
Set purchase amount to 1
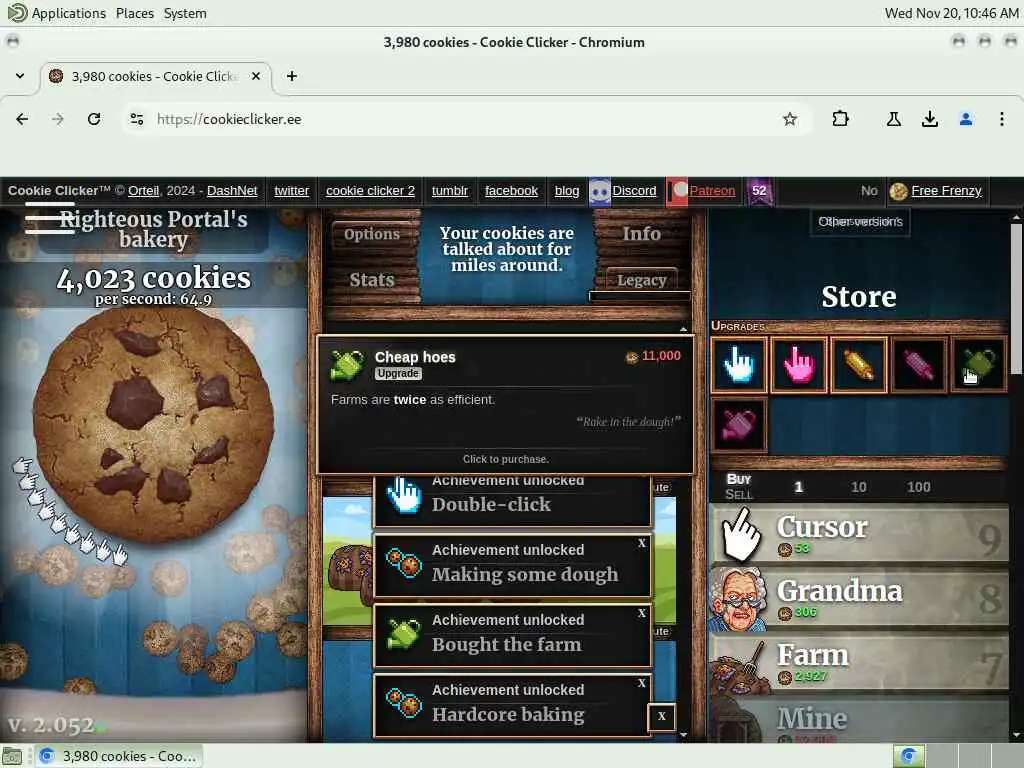[798, 487]
